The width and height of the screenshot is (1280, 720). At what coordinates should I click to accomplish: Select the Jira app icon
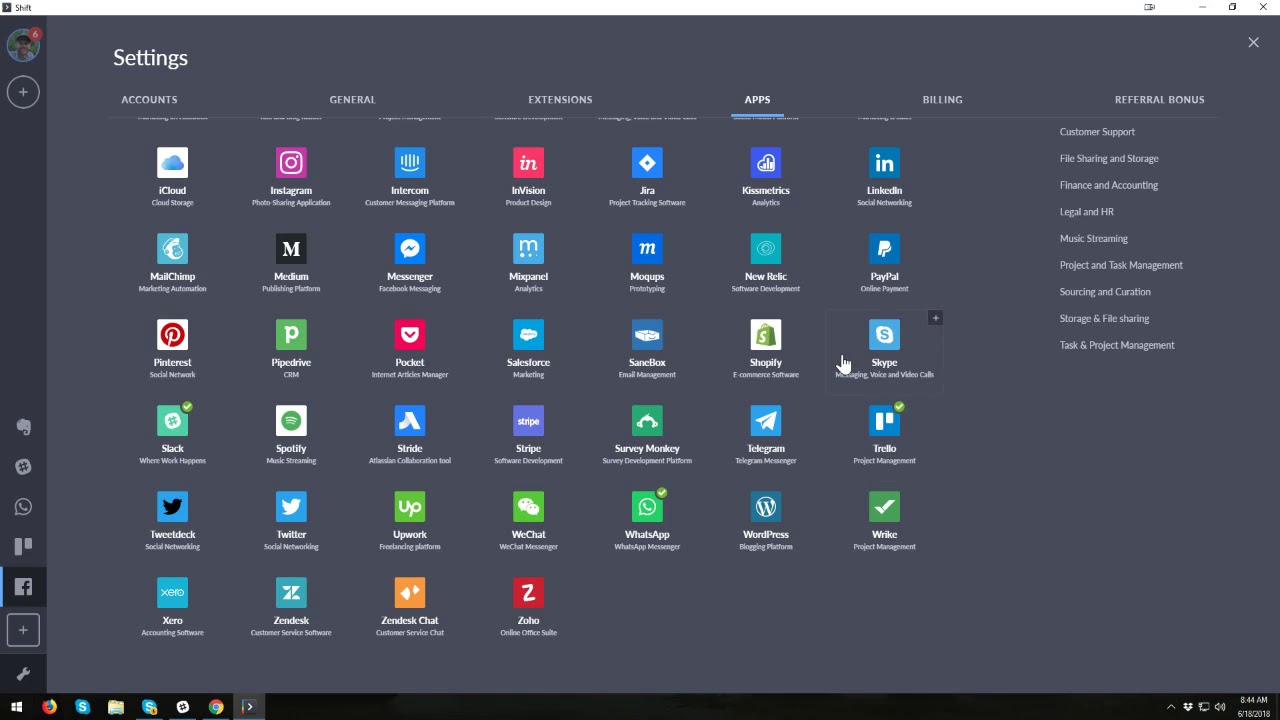pyautogui.click(x=647, y=163)
